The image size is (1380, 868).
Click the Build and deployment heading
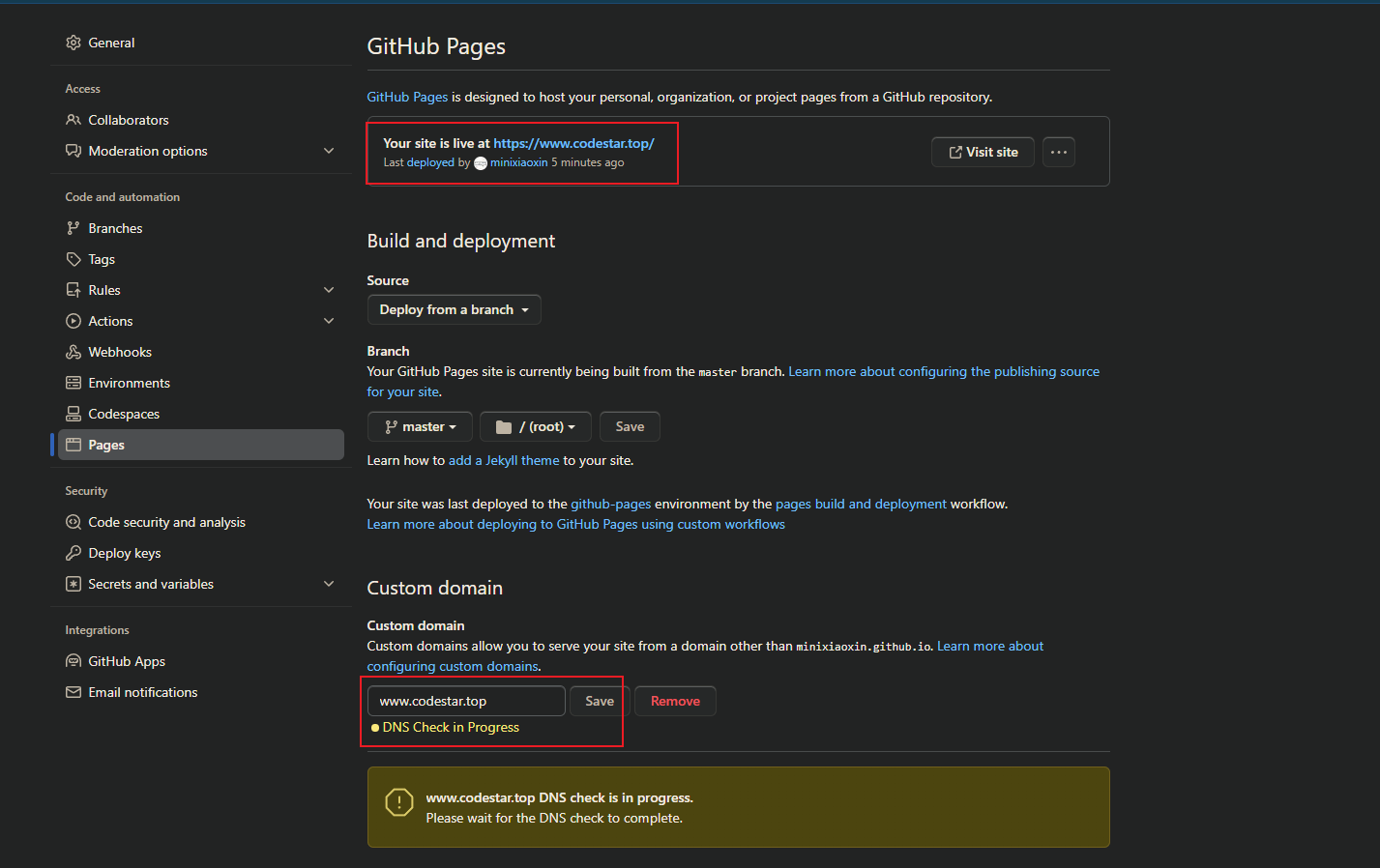point(461,241)
